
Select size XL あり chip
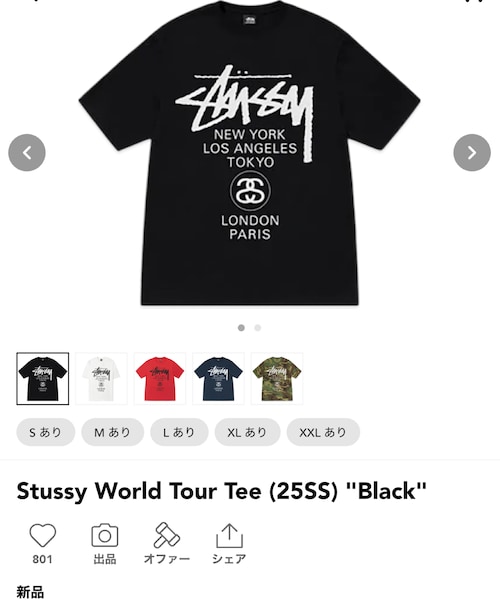[x=248, y=432]
